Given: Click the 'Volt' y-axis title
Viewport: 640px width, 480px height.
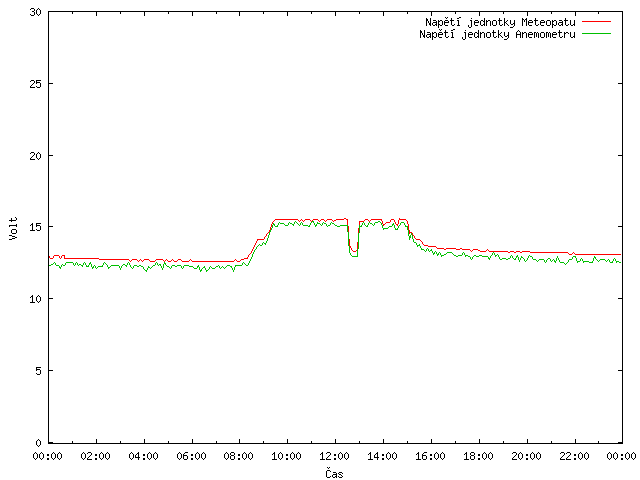Looking at the screenshot, I should pyautogui.click(x=13, y=228).
